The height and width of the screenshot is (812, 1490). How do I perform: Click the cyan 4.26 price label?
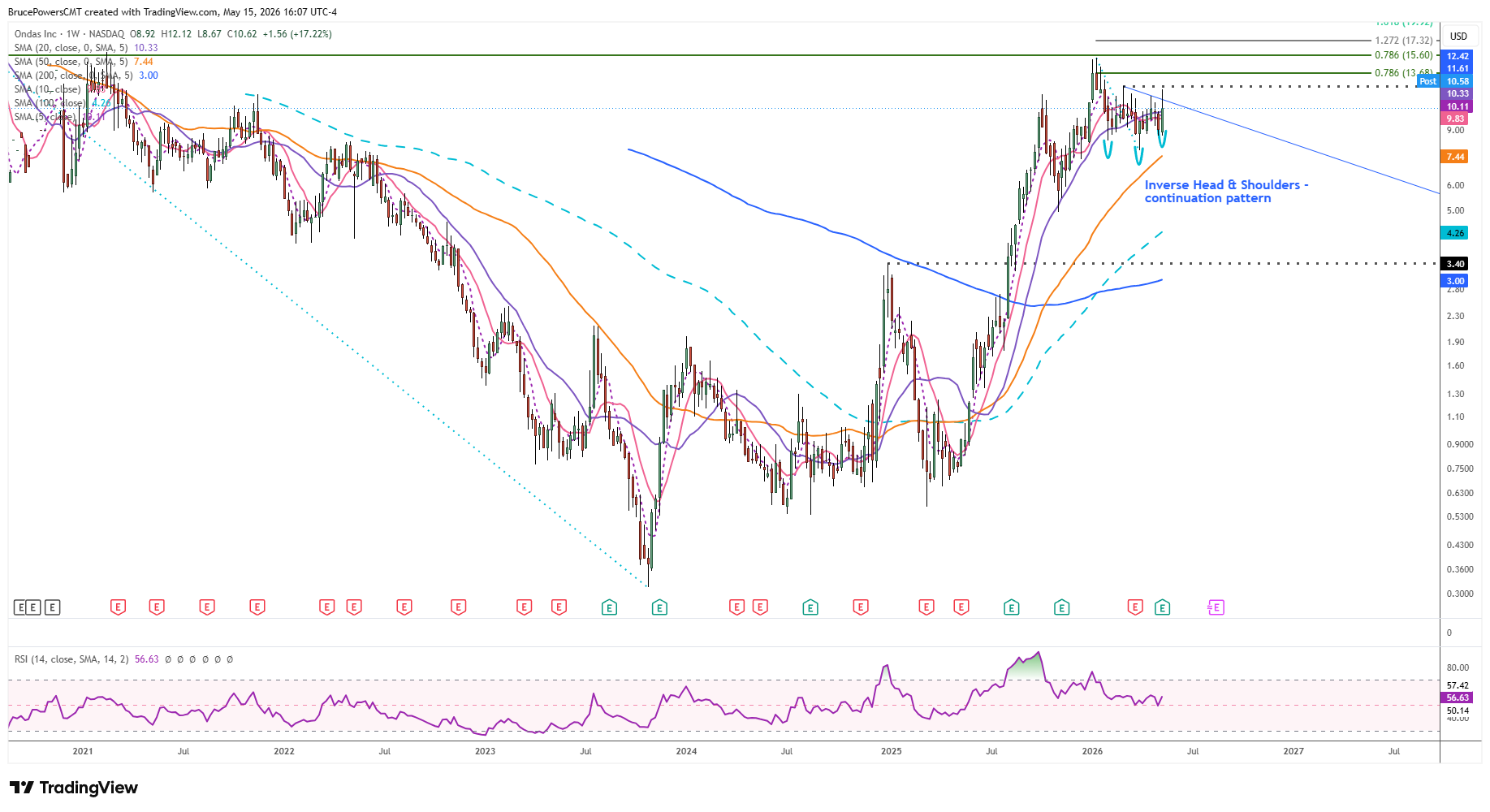(1455, 233)
